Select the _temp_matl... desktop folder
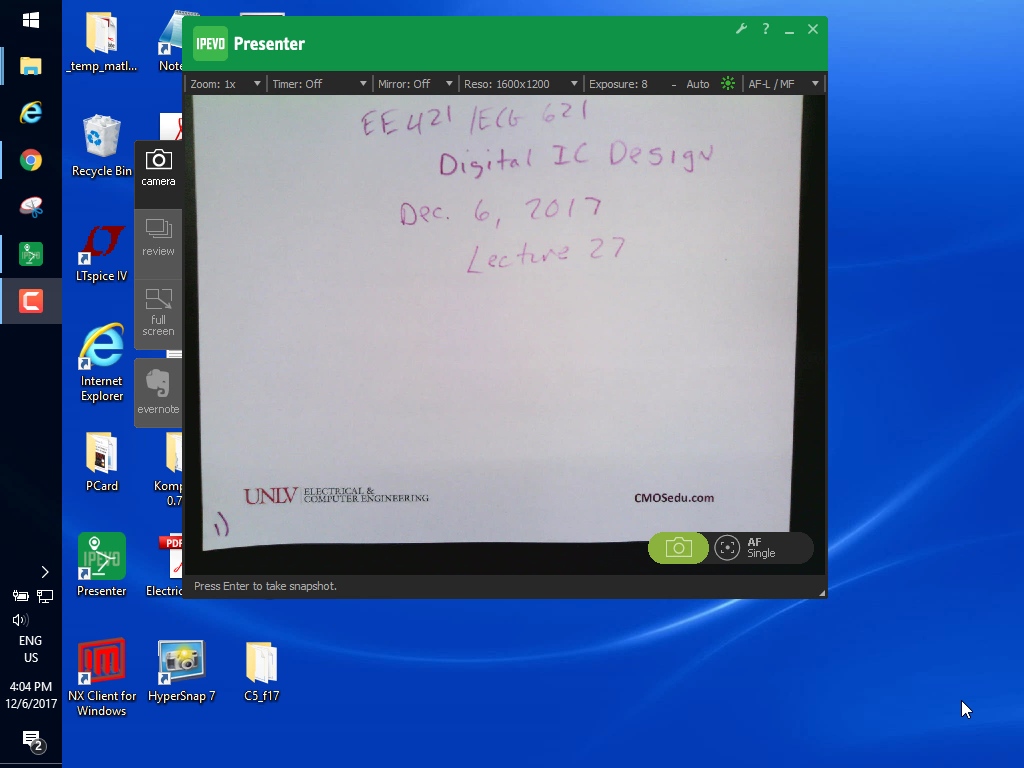The height and width of the screenshot is (768, 1024). [x=101, y=42]
